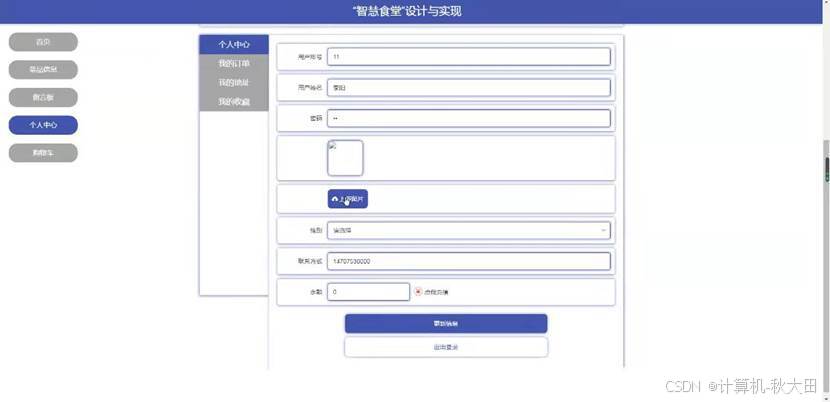Image resolution: width=830 pixels, height=402 pixels.
Task: Go to 首页 from left navigation
Action: point(43,42)
